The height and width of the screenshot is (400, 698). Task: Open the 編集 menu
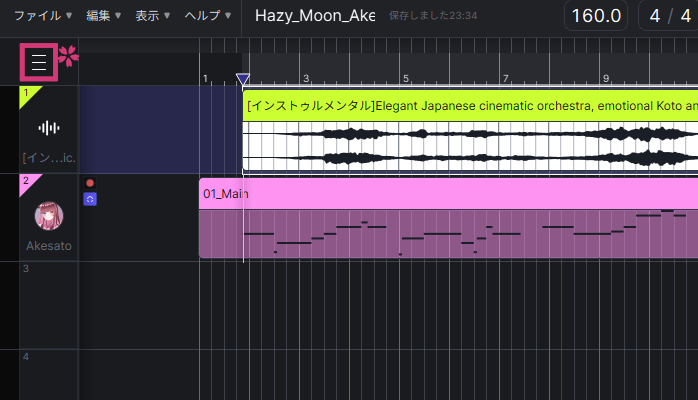click(x=103, y=16)
